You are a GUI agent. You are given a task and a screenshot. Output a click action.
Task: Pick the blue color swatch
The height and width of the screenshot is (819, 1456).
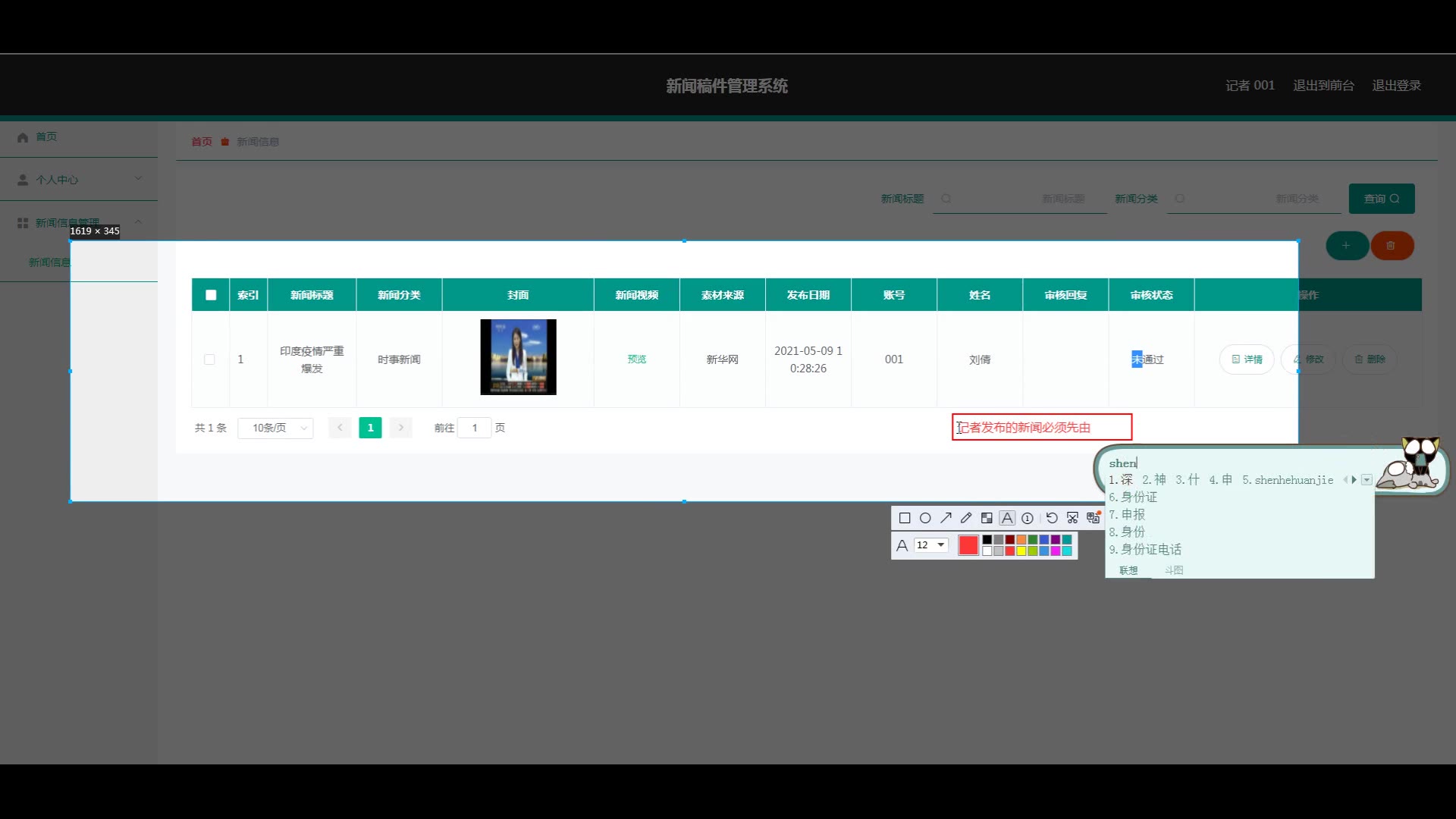coord(1044,540)
